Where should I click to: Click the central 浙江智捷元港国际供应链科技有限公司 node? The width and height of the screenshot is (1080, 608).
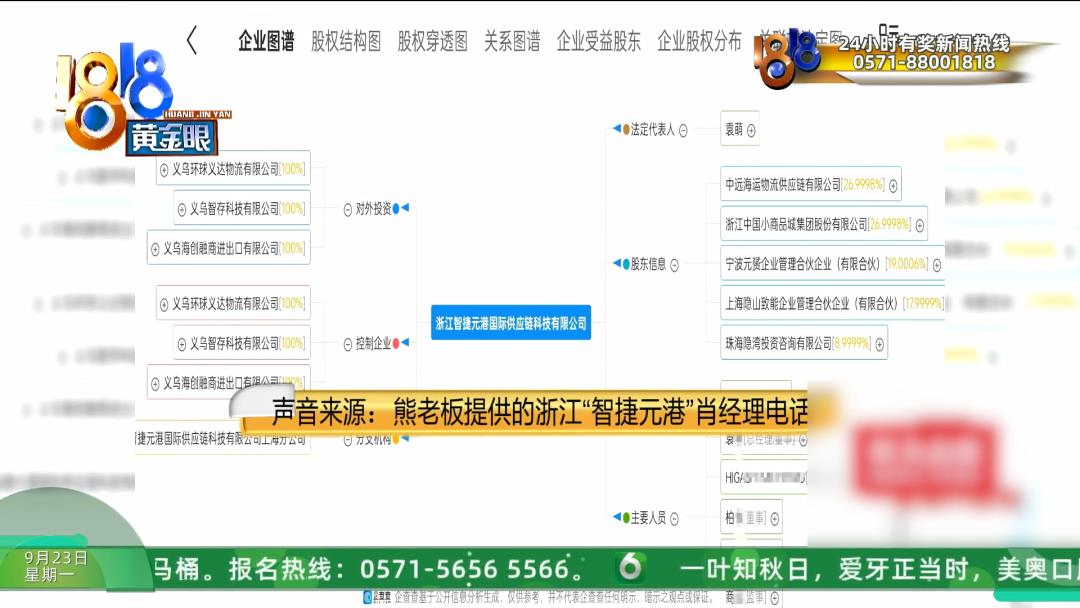[x=511, y=323]
